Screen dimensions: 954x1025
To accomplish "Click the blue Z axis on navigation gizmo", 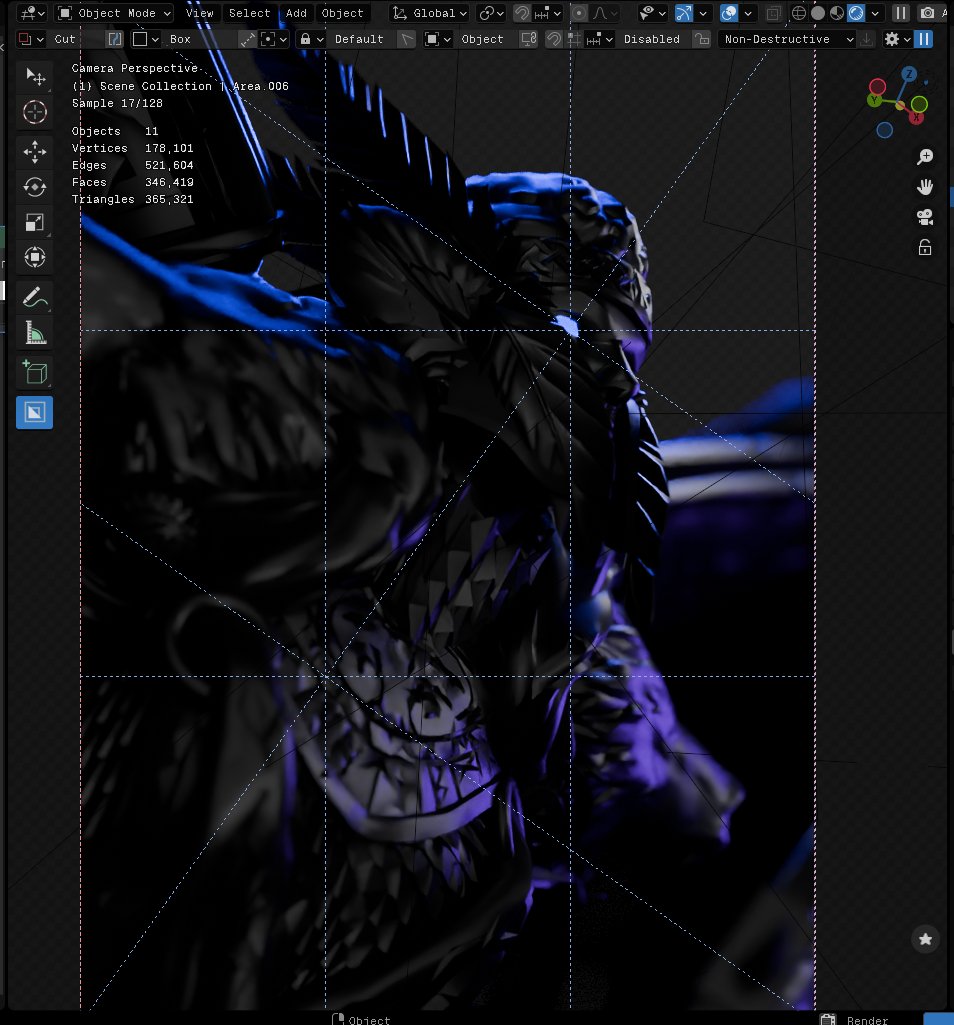I will pos(909,74).
